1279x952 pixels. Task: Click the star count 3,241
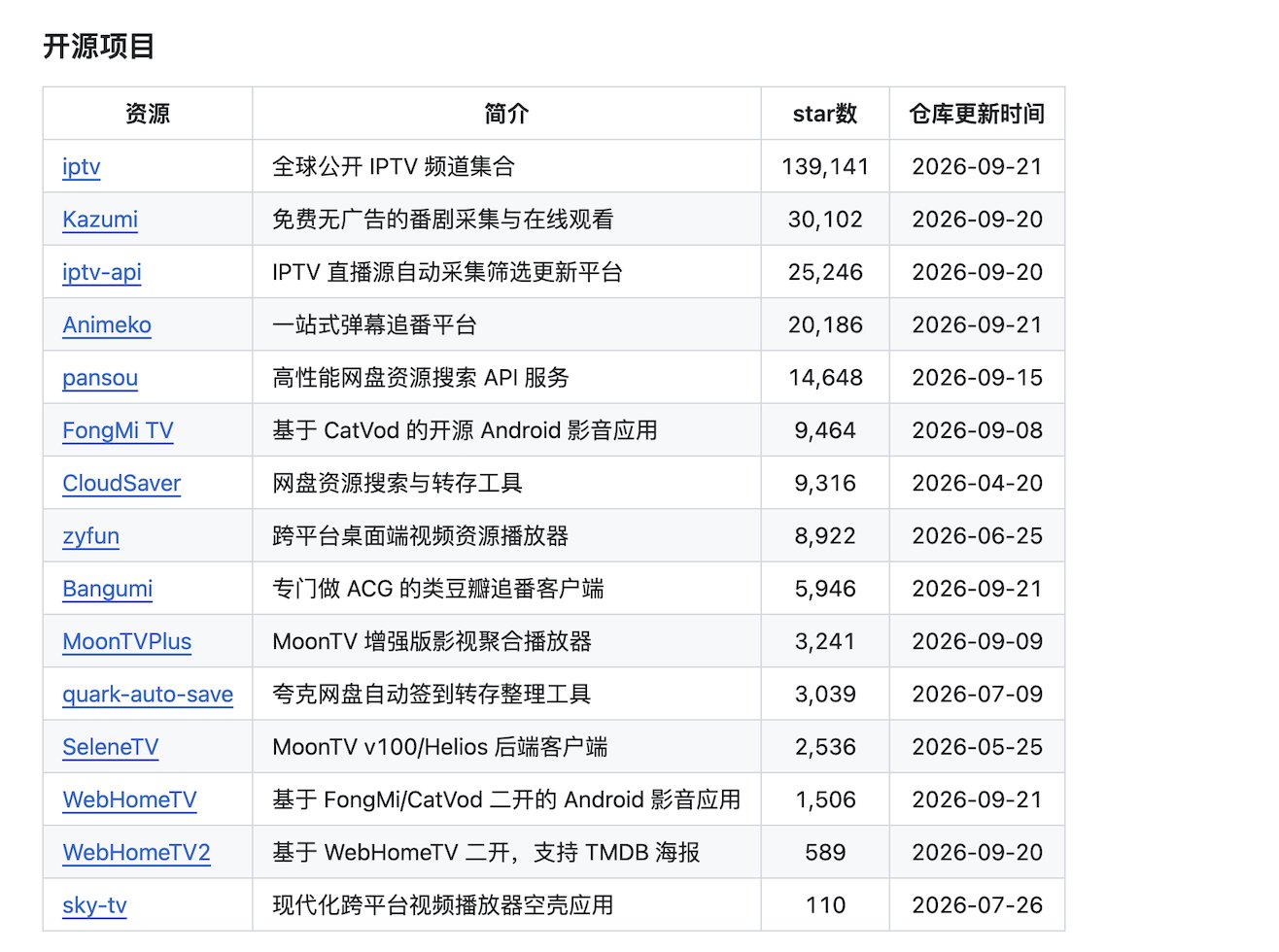click(x=825, y=642)
